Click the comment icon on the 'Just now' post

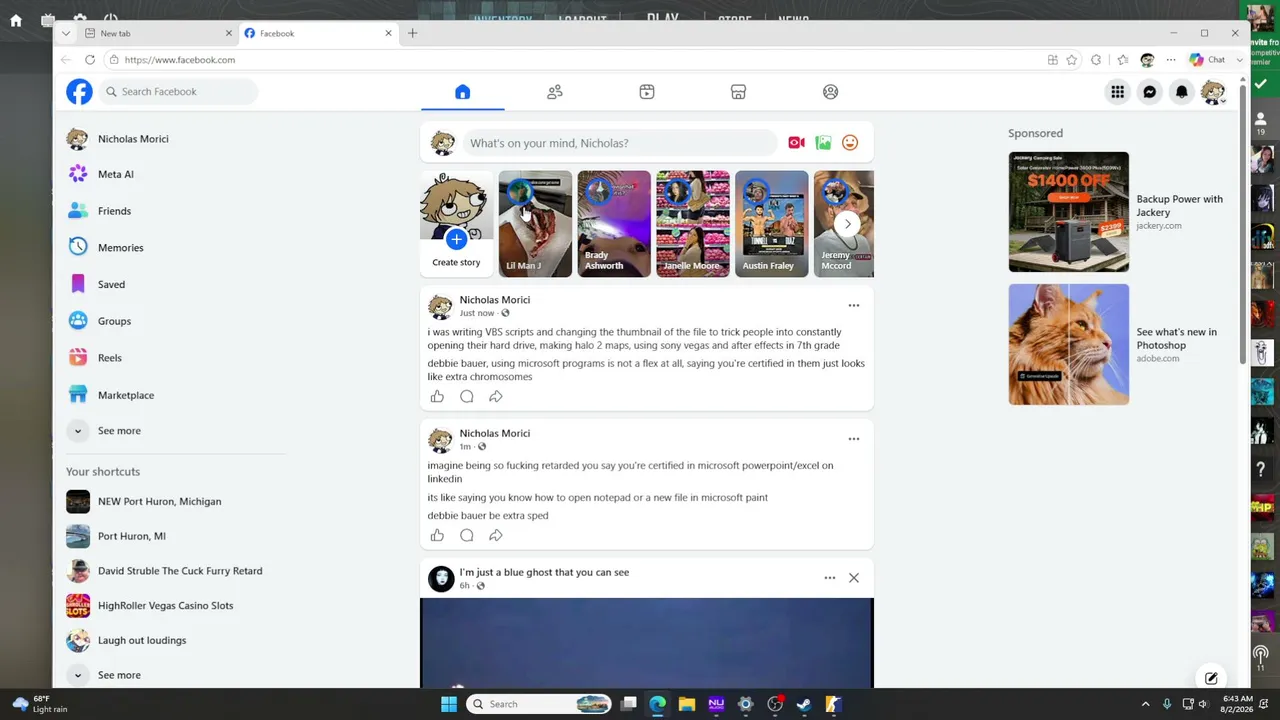click(466, 397)
